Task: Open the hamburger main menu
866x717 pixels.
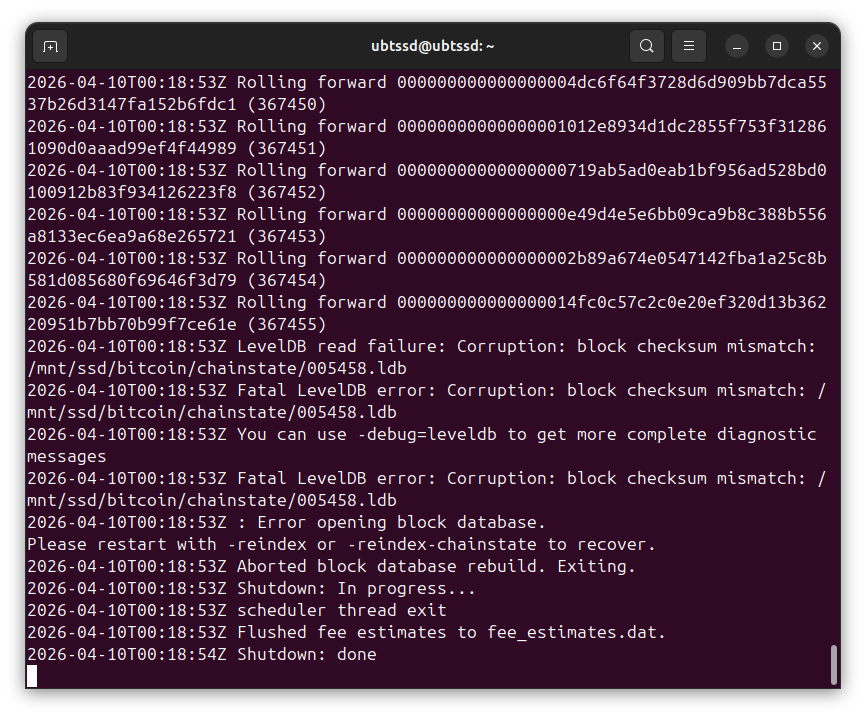Action: [689, 46]
